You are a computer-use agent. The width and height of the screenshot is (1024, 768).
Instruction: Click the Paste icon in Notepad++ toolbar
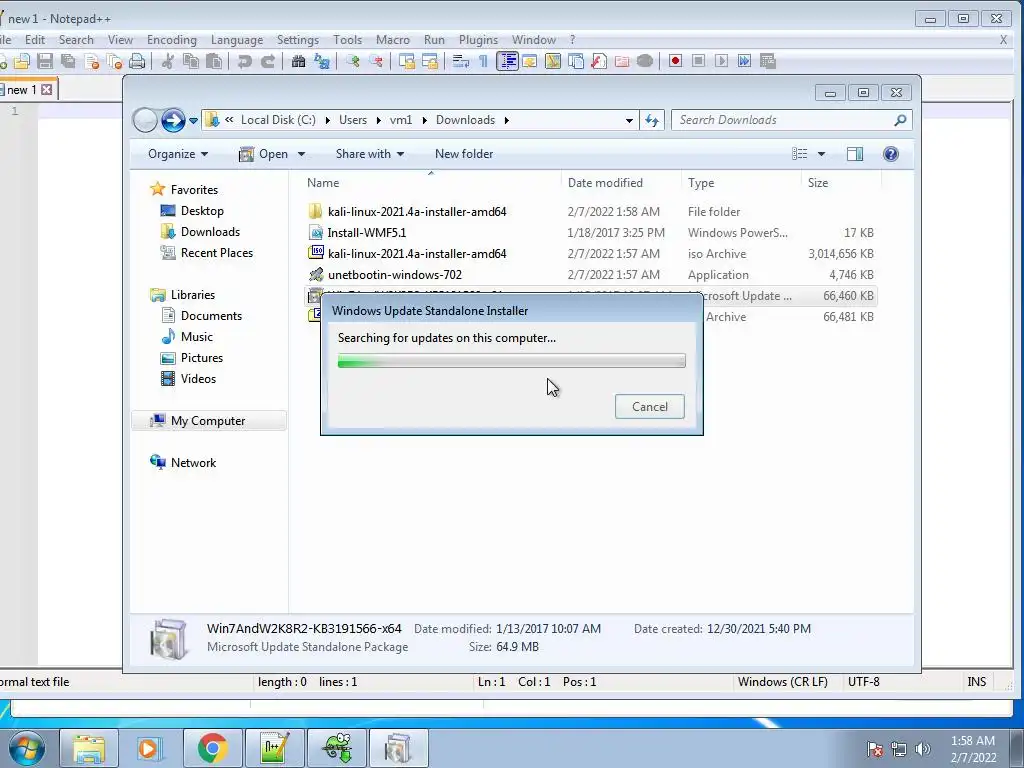pyautogui.click(x=214, y=61)
